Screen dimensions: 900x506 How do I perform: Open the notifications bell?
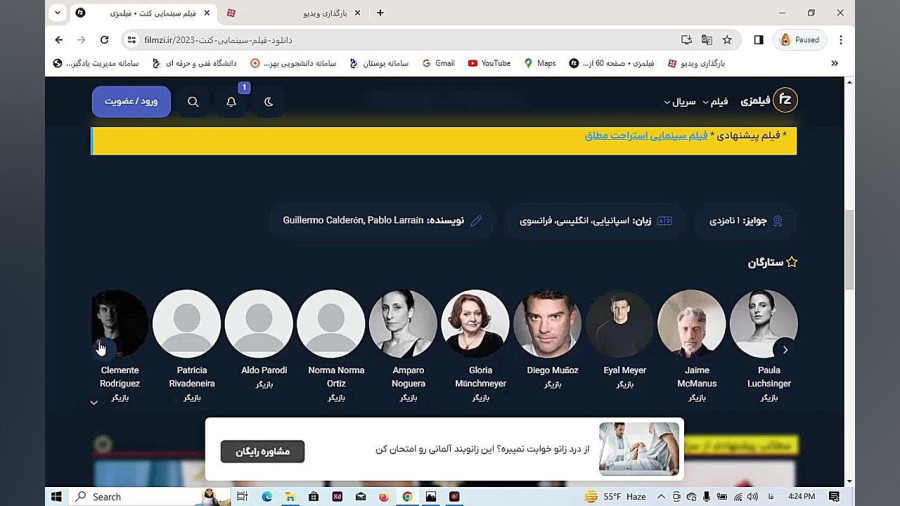point(231,102)
